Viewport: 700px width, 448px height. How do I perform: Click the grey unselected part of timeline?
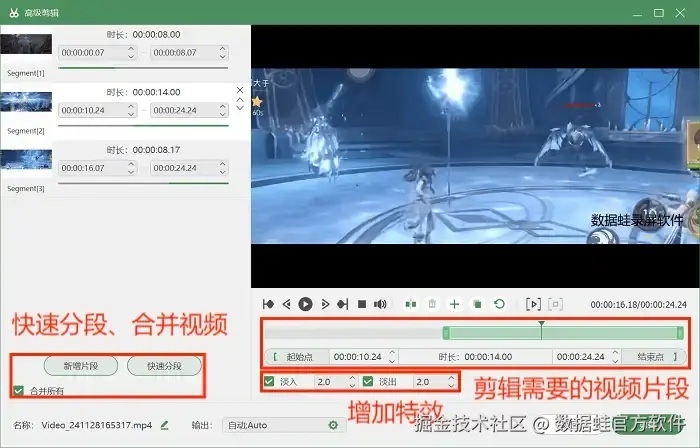click(354, 333)
